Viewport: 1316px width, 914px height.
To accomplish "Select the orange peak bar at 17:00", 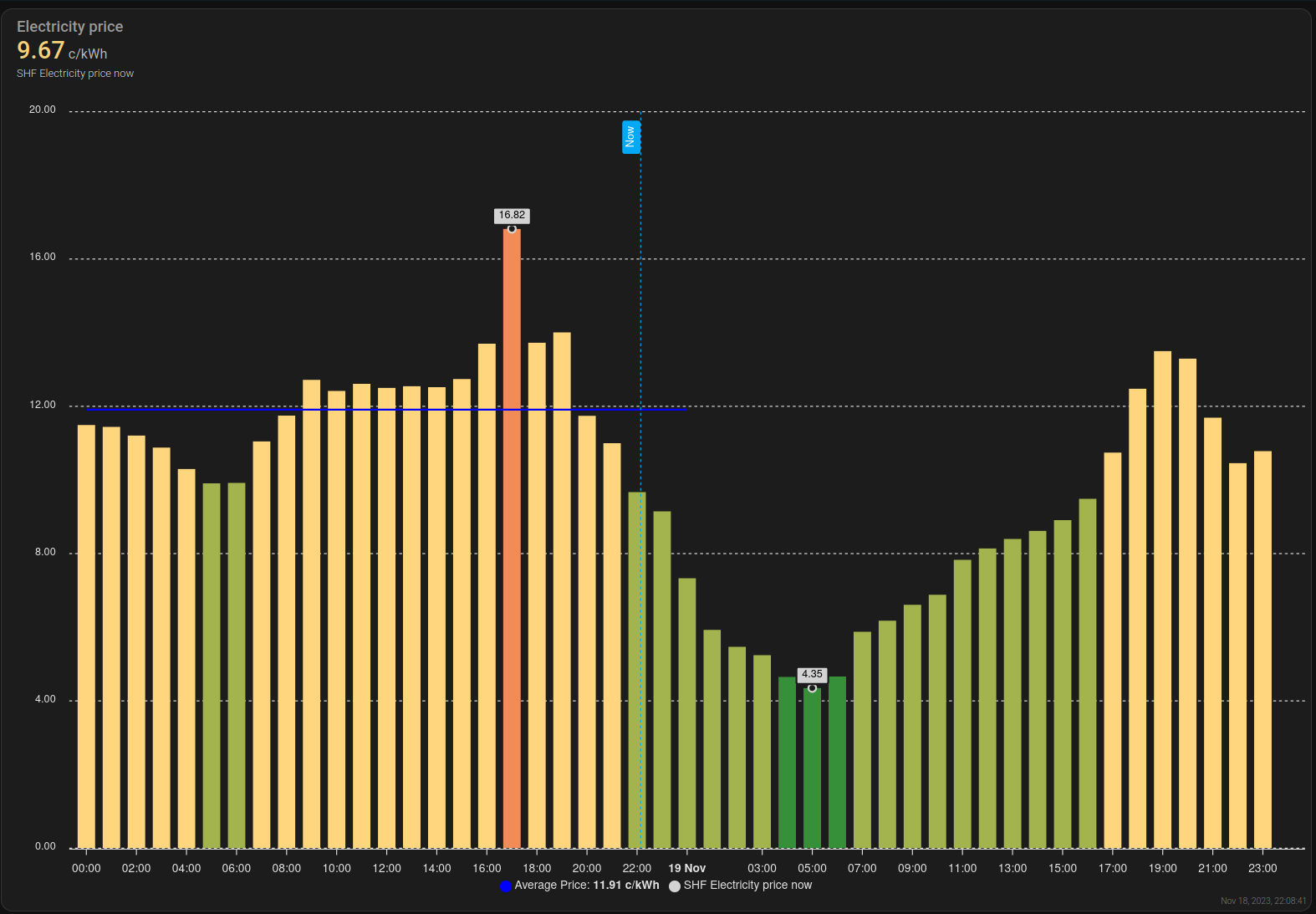I will tap(512, 544).
